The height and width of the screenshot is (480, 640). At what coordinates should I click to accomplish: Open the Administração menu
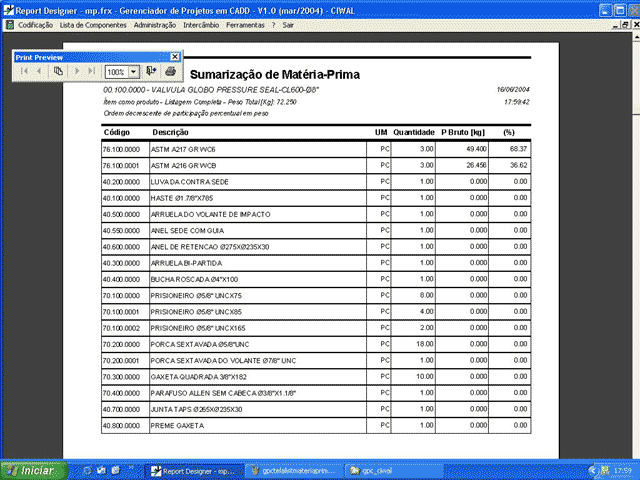coord(155,23)
